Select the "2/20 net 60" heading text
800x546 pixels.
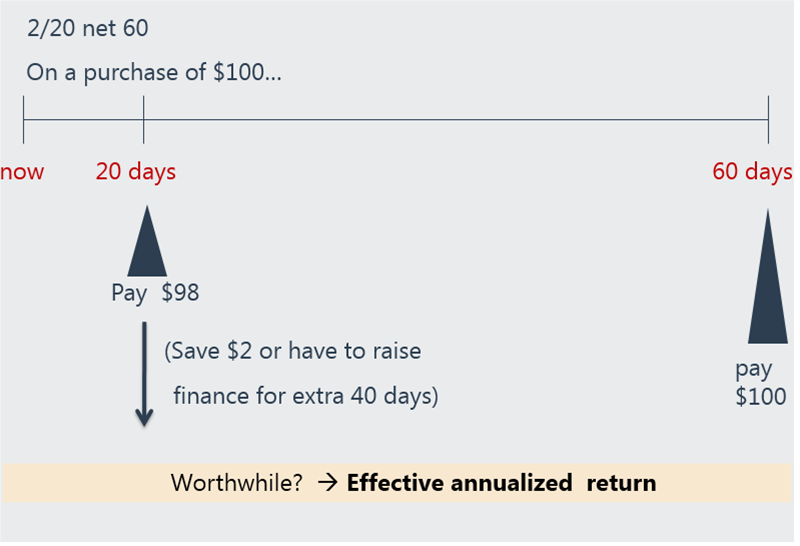[x=87, y=29]
